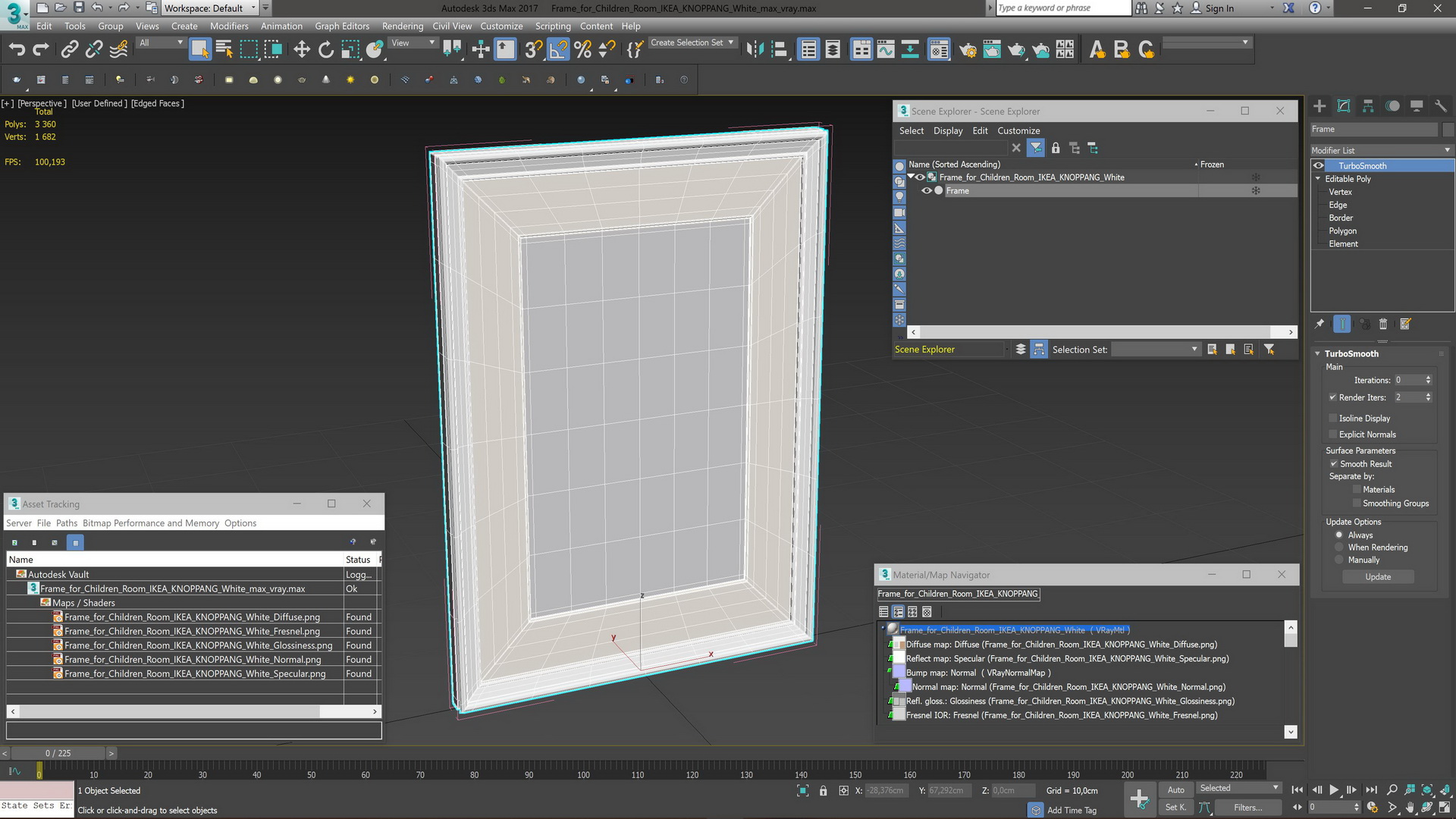Select the When Rendering update option
1456x819 pixels.
[1339, 548]
